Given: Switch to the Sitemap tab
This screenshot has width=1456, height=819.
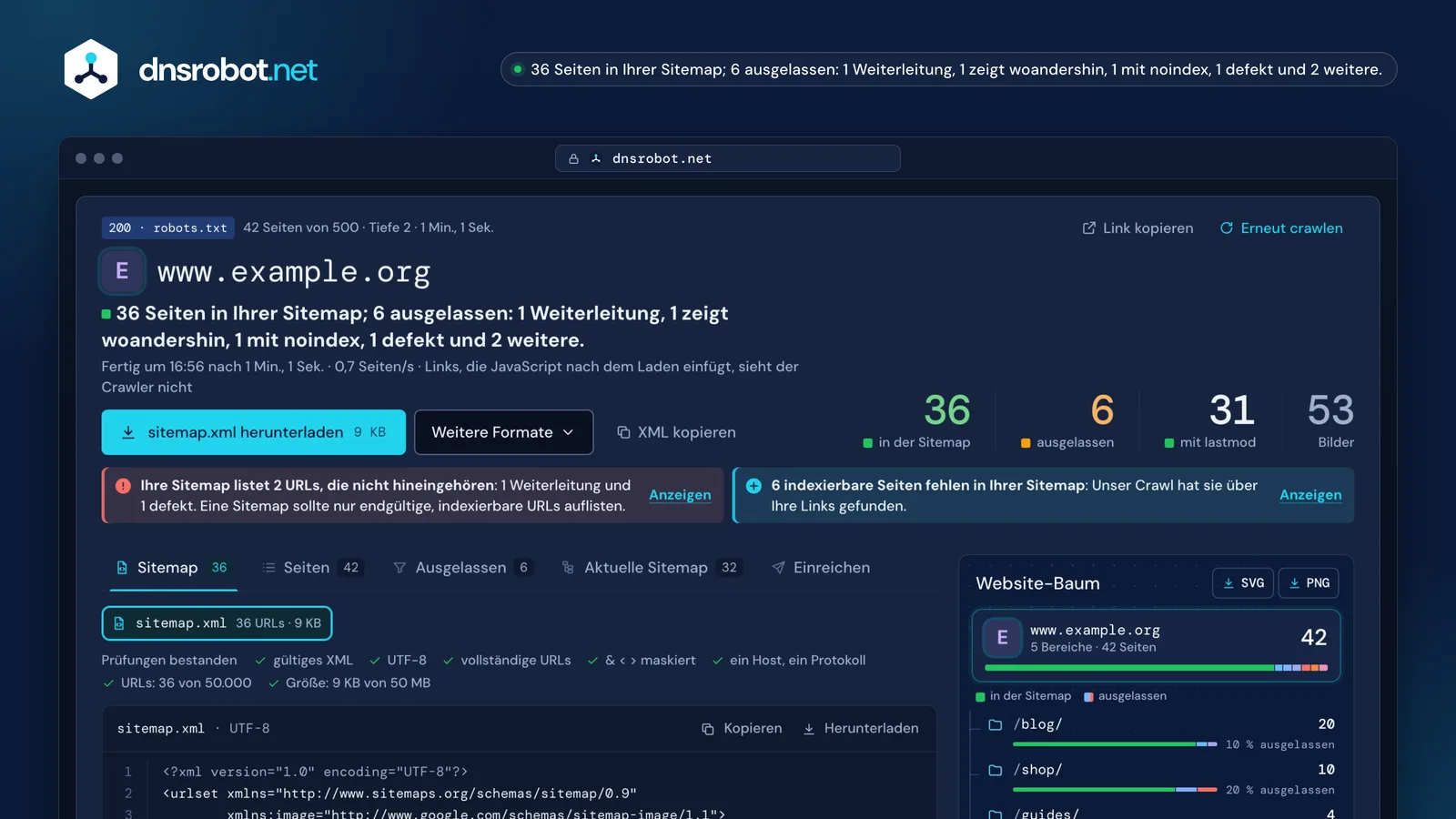Looking at the screenshot, I should [x=173, y=568].
